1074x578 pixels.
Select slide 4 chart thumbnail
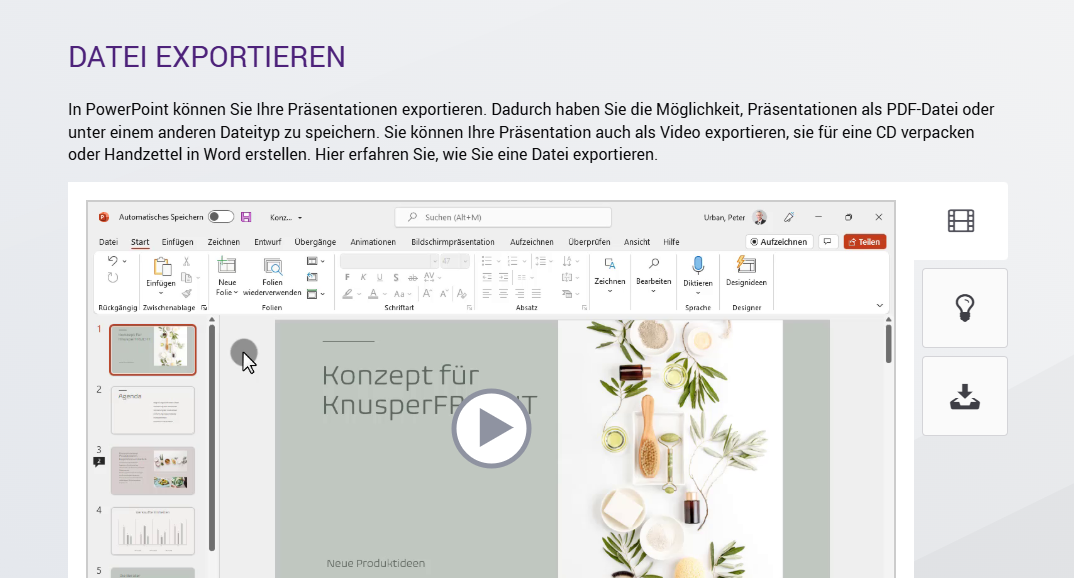pos(153,531)
